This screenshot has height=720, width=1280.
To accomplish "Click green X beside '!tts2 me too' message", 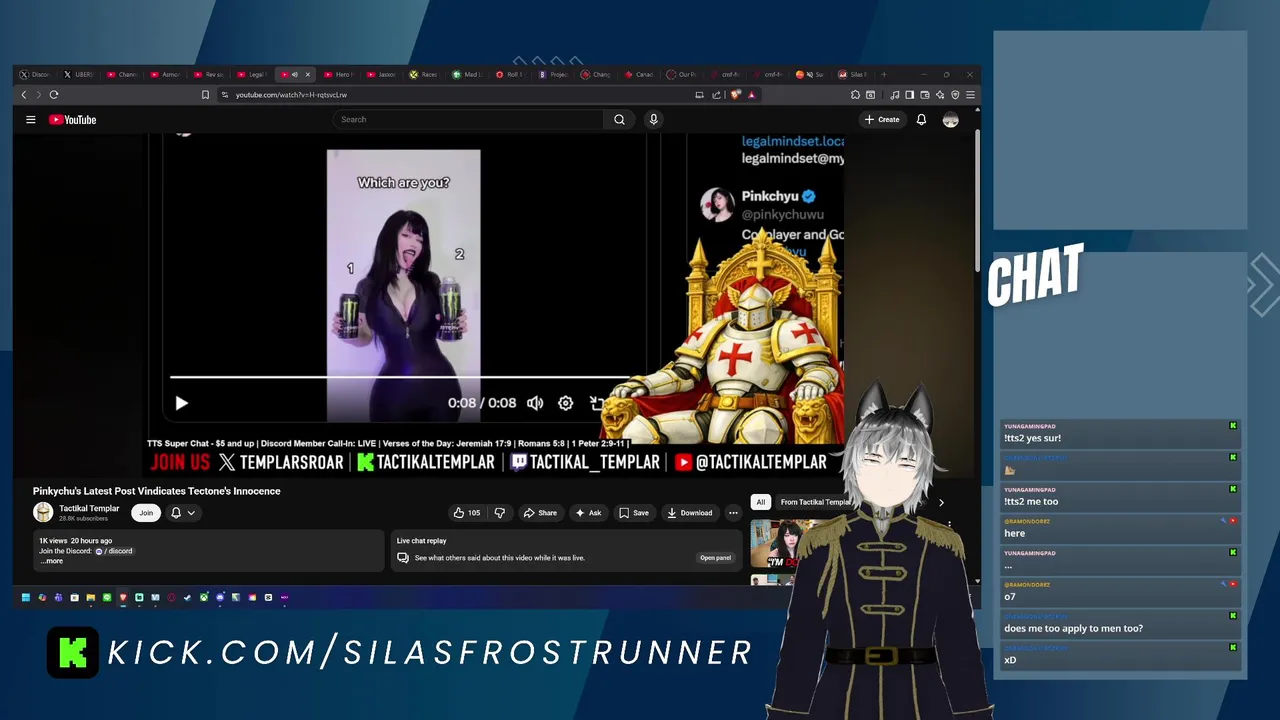I will click(1233, 489).
